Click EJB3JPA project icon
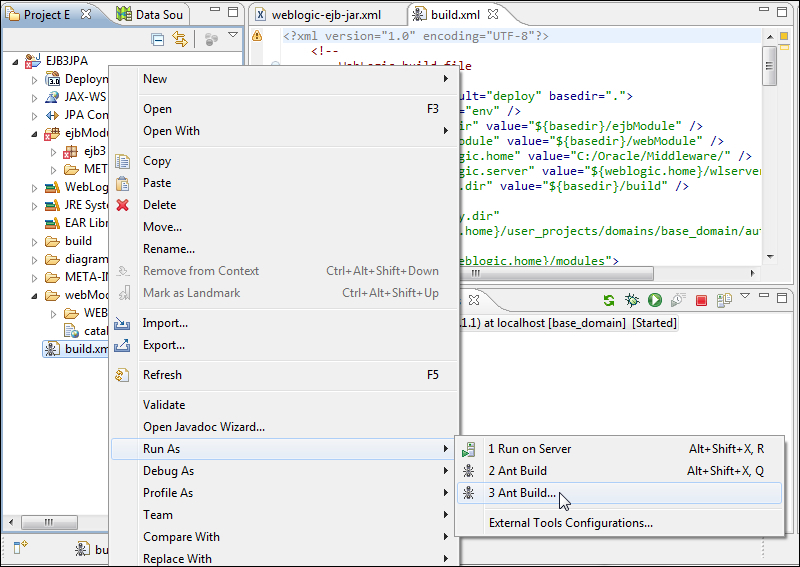The height and width of the screenshot is (567, 800). [x=33, y=61]
